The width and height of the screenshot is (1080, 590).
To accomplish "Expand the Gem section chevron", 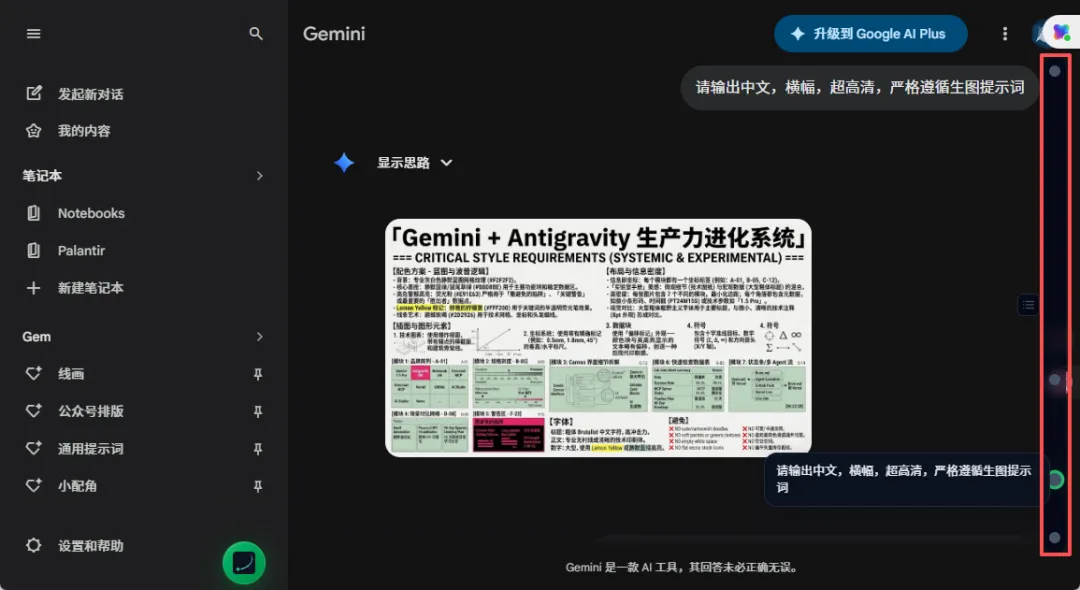I will tap(260, 337).
